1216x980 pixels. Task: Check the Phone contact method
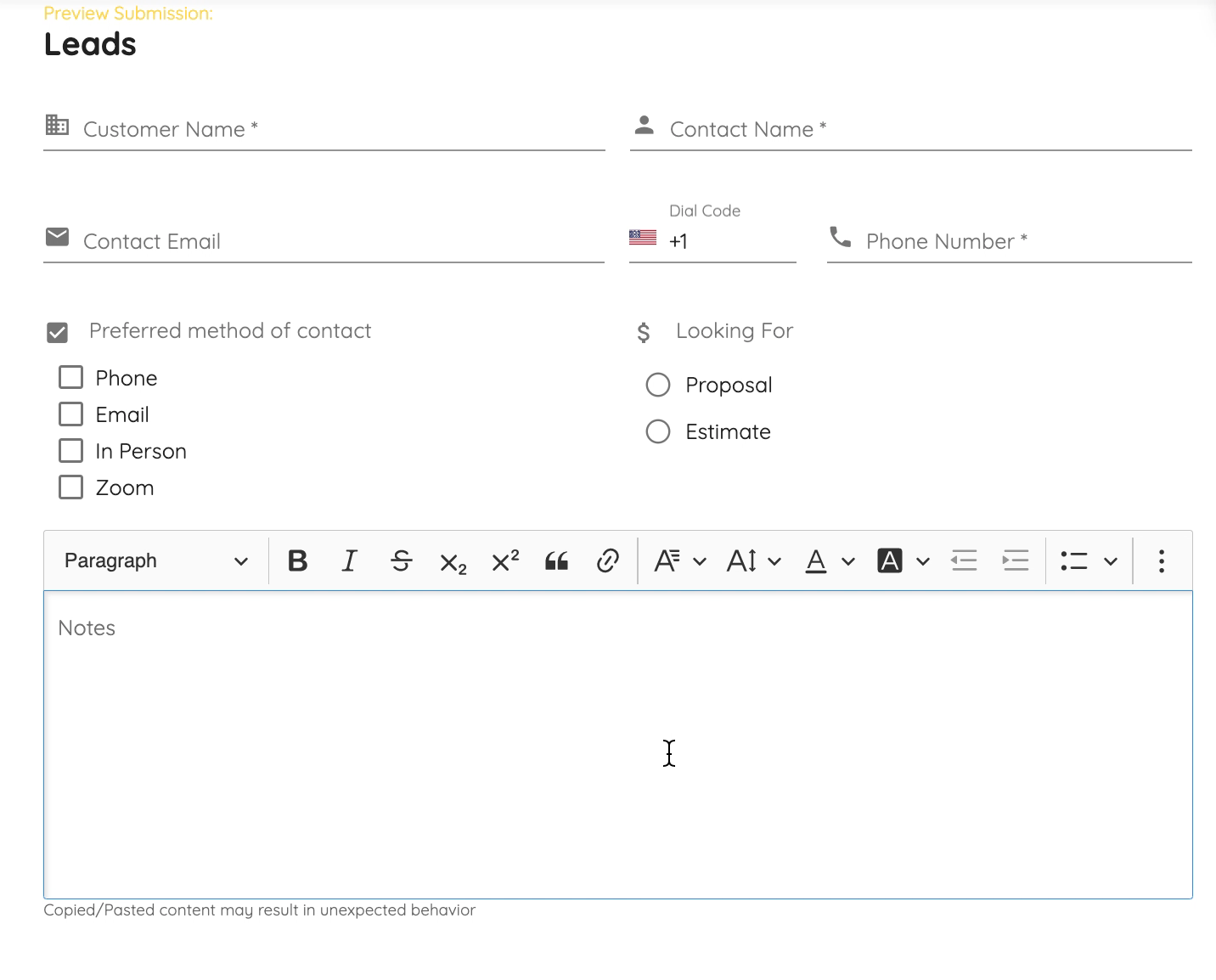(x=70, y=377)
